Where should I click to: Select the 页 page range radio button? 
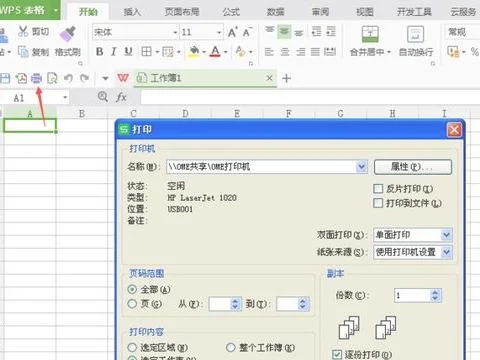(132, 304)
